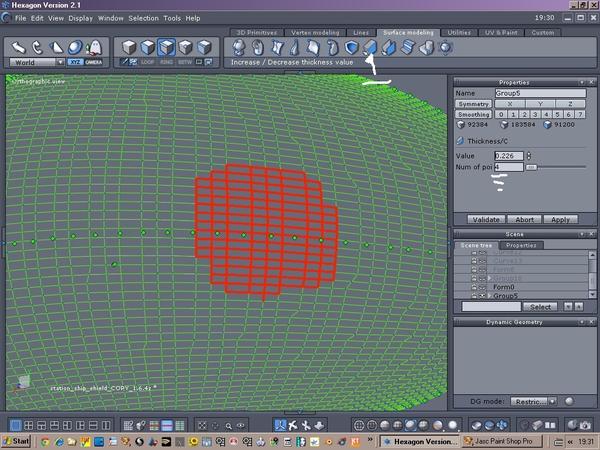Viewport: 600px width, 450px height.
Task: Open the DG mode Restric dropdown
Action: coord(552,401)
